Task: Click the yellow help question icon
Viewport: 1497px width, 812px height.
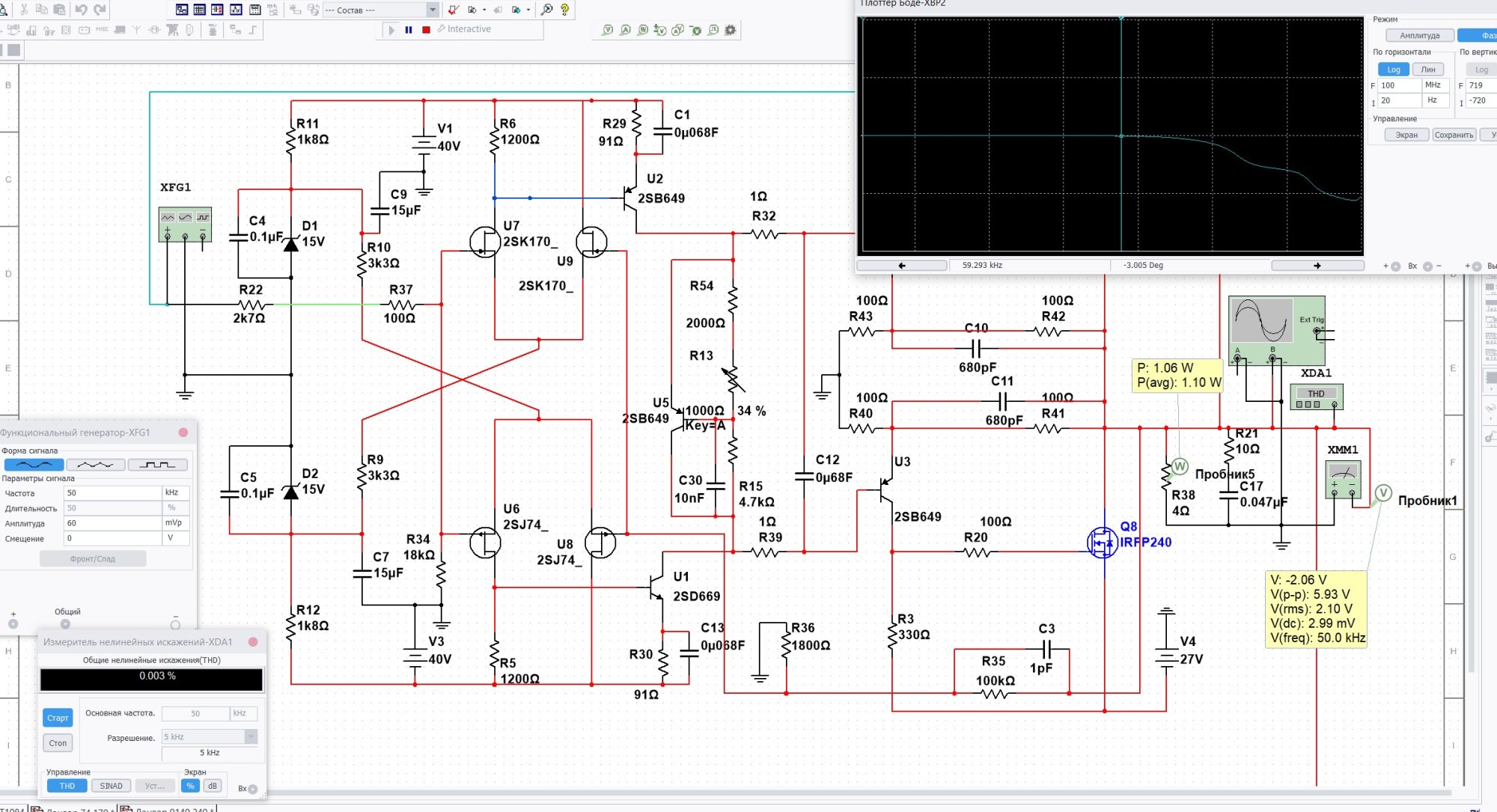Action: pyautogui.click(x=564, y=10)
